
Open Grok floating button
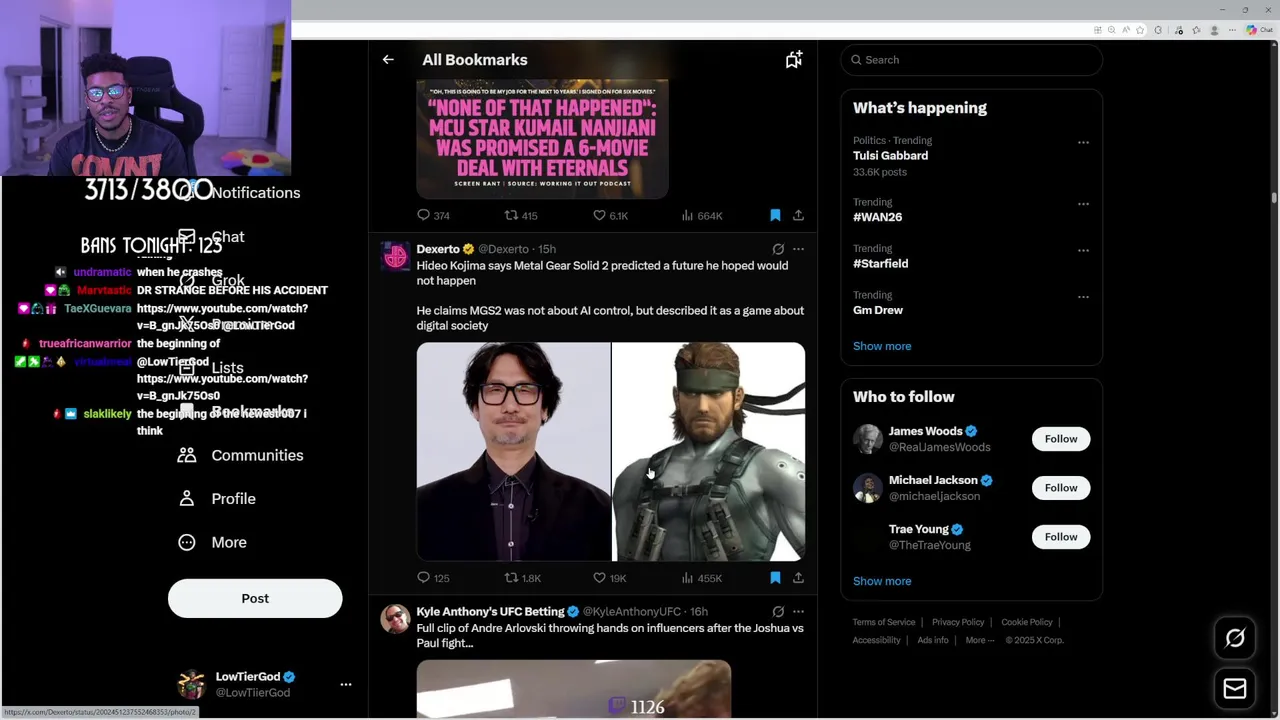[x=1235, y=638]
